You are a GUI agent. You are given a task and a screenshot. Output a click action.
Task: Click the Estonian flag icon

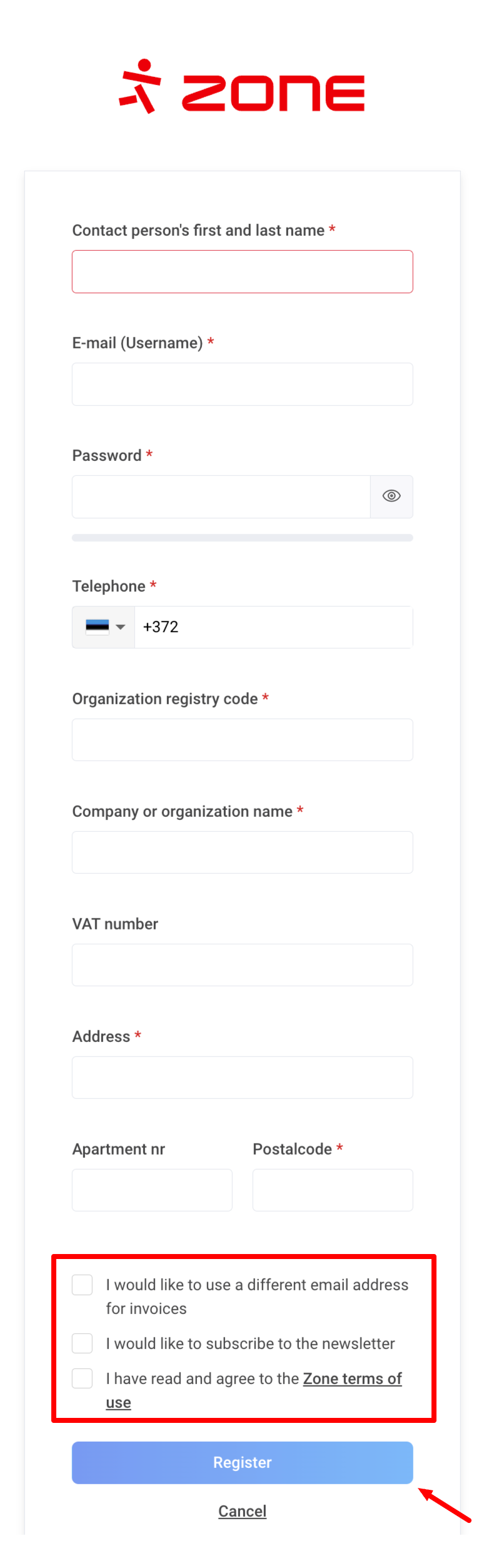(x=97, y=627)
